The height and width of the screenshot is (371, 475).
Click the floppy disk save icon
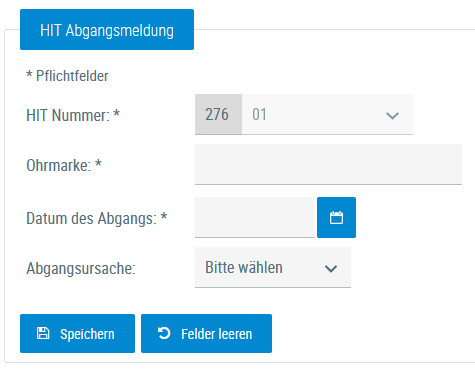[x=43, y=333]
